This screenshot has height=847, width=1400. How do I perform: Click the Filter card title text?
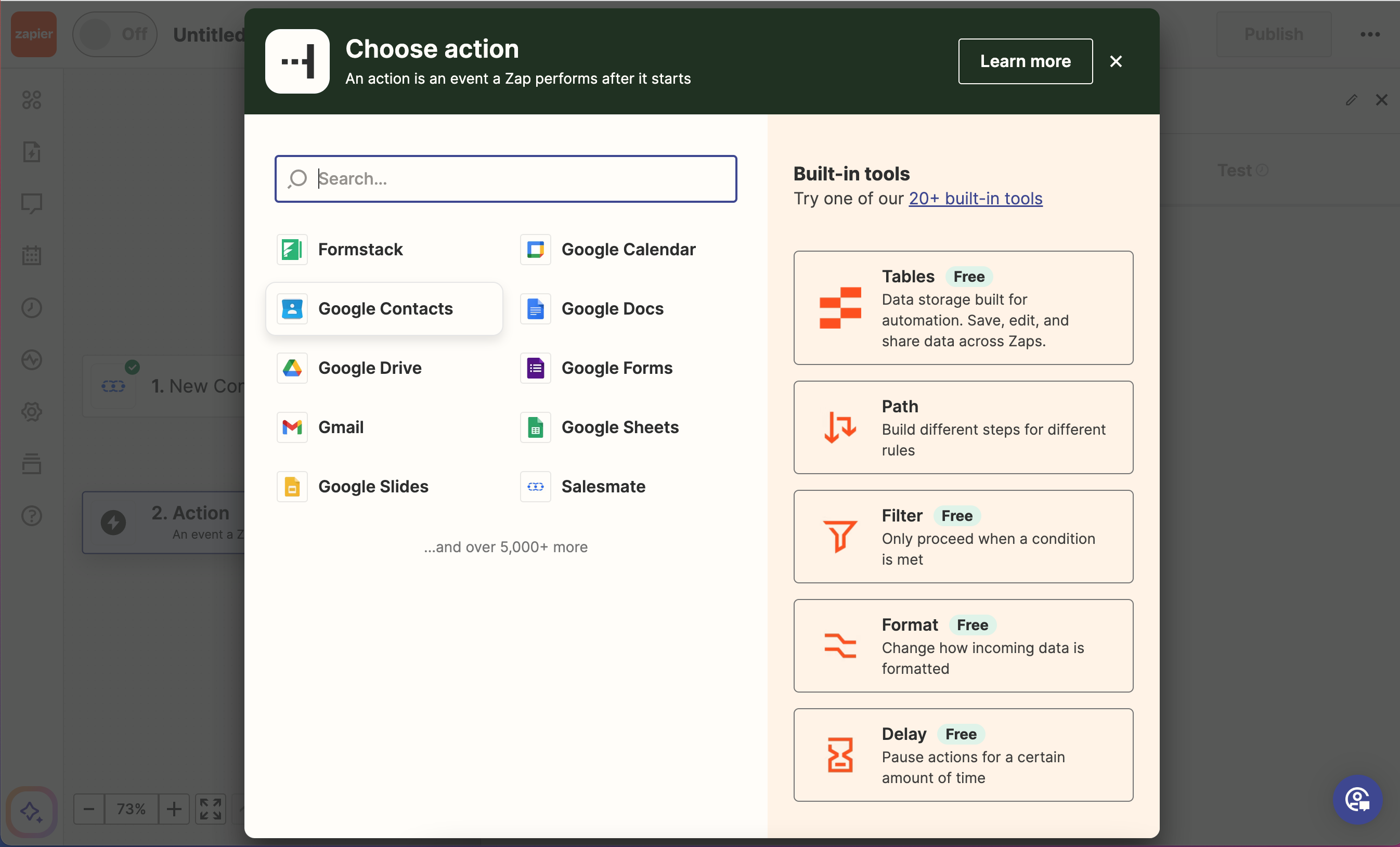click(902, 516)
